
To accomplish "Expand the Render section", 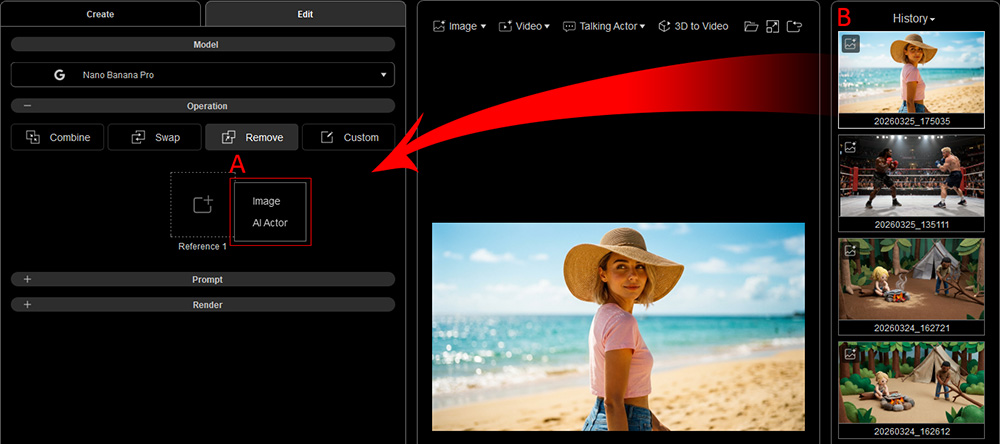I will 203,305.
